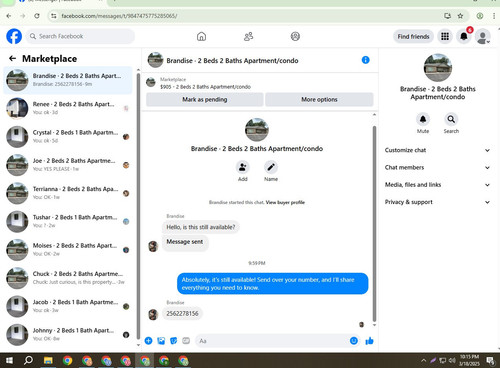Click the Hello, is this still available? message
500x368 pixels.
[x=201, y=227]
